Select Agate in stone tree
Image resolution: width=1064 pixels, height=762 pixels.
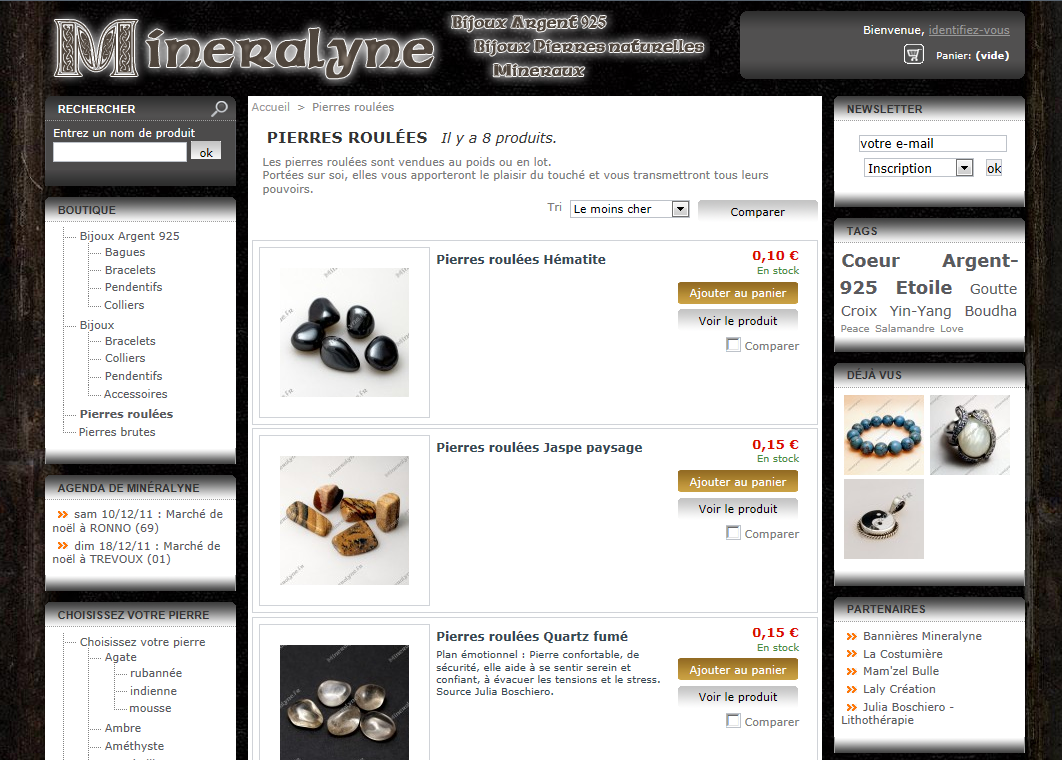point(120,657)
